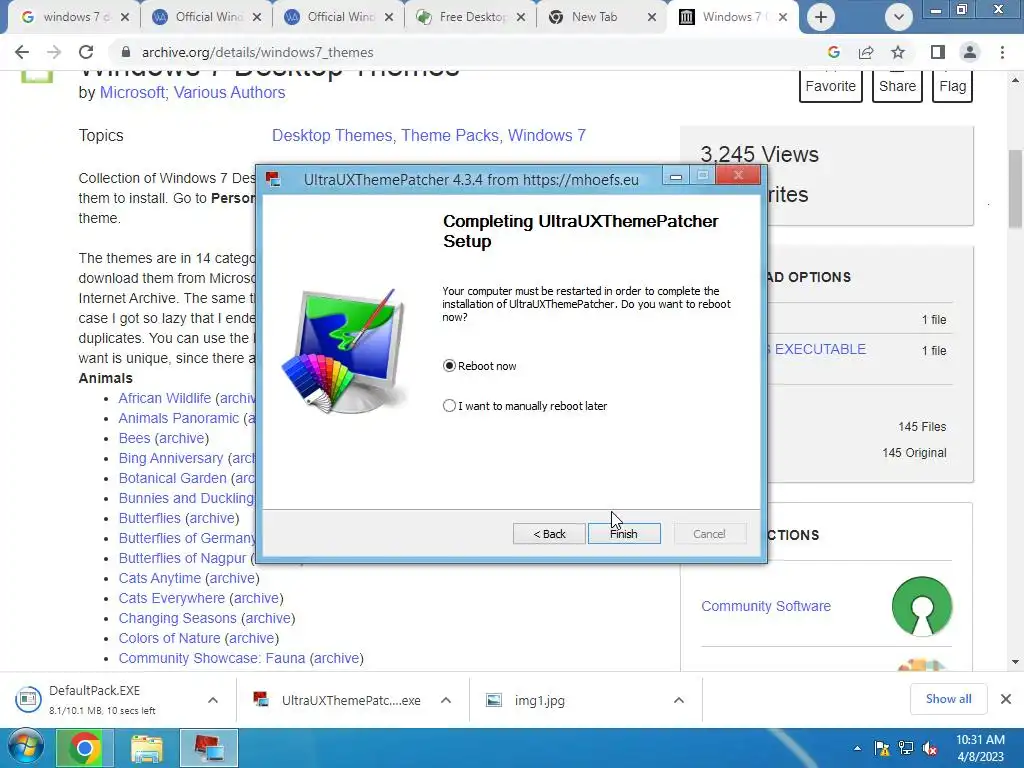Click Action Center flag tray icon

[x=882, y=748]
